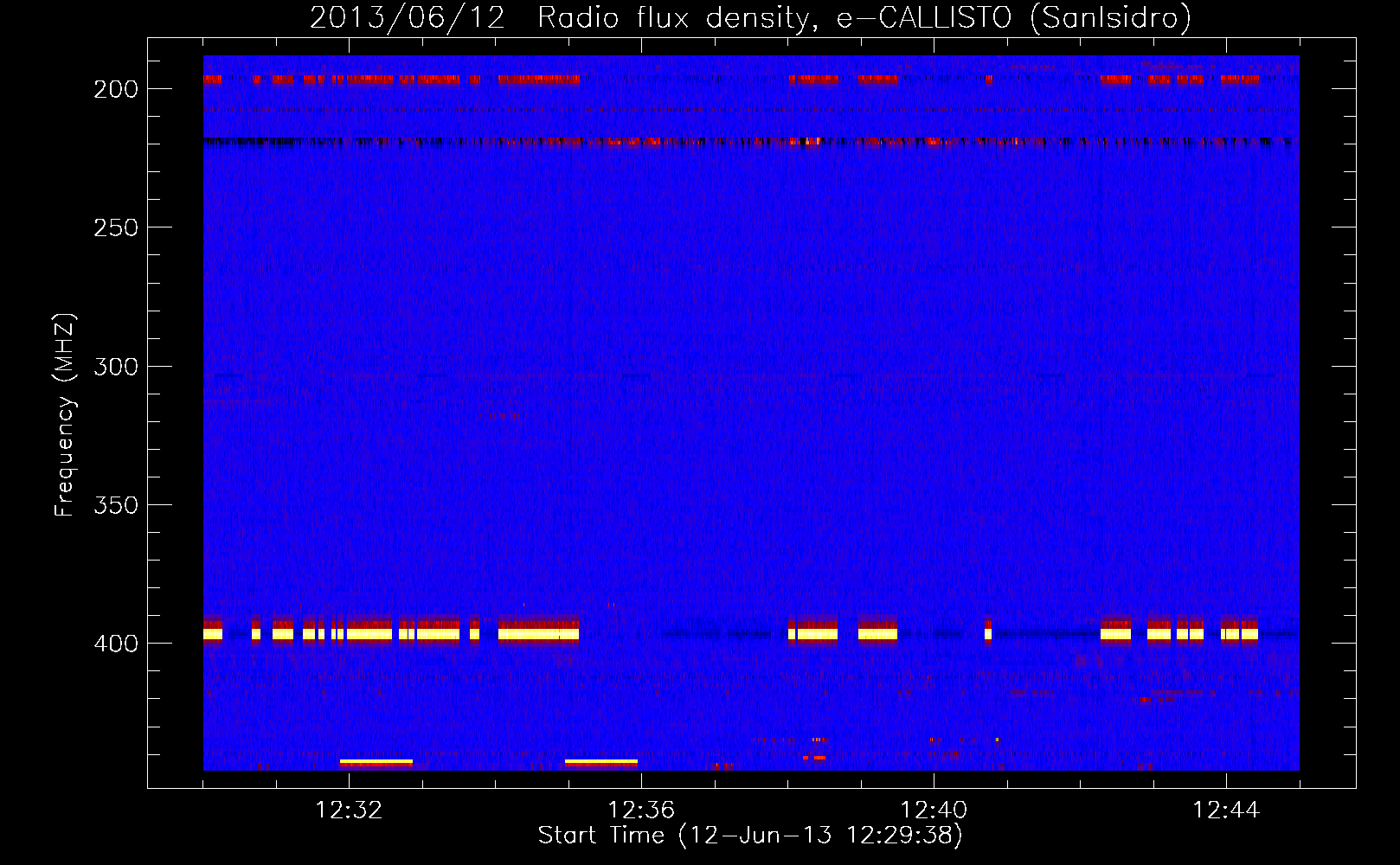This screenshot has width=1400, height=865.
Task: Click the 12:44 time tick label
Action: coord(1226,811)
